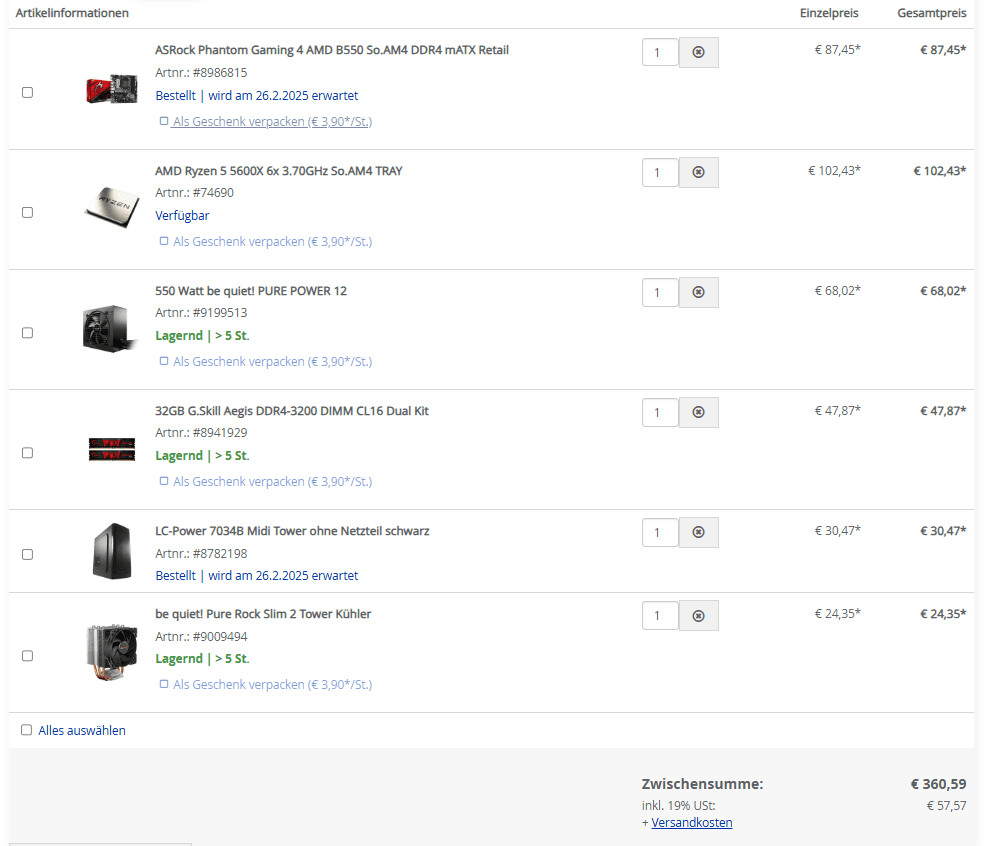Check the Pure Rock Slim 2 row checkbox
This screenshot has width=985, height=846.
click(28, 656)
